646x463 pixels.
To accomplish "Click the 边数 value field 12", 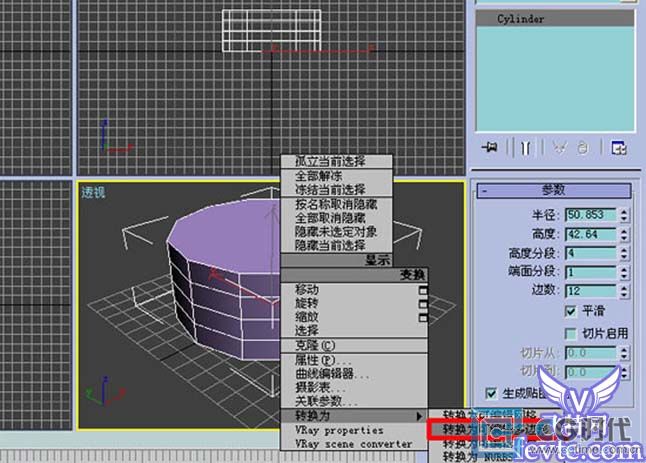I will pos(590,291).
